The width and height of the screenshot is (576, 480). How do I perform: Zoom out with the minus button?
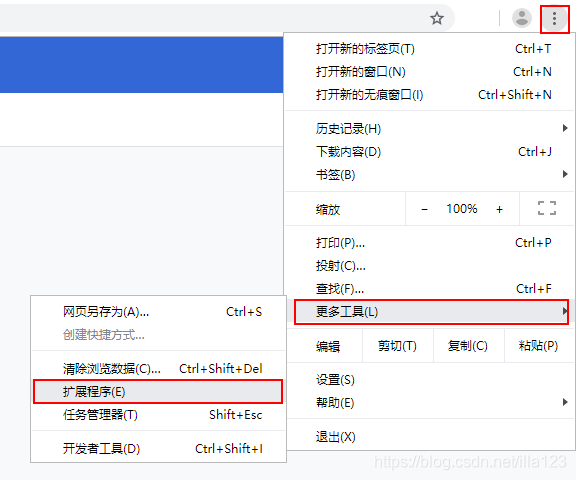[x=424, y=209]
